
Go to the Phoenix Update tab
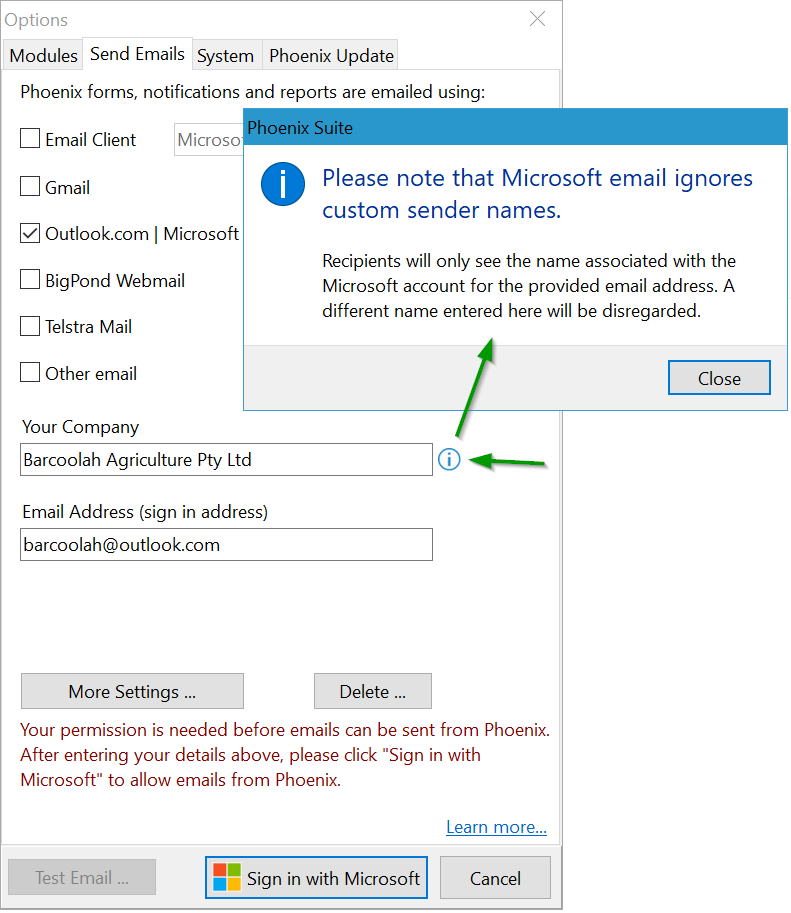pos(331,55)
